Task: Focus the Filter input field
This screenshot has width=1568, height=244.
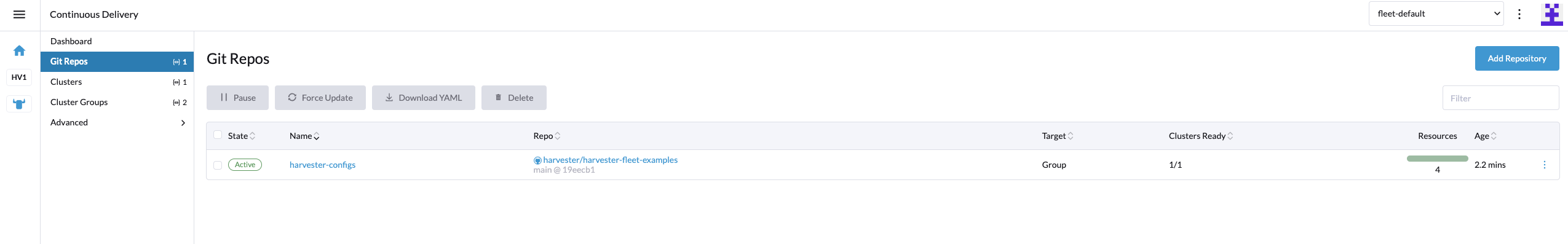Action: tap(1500, 98)
